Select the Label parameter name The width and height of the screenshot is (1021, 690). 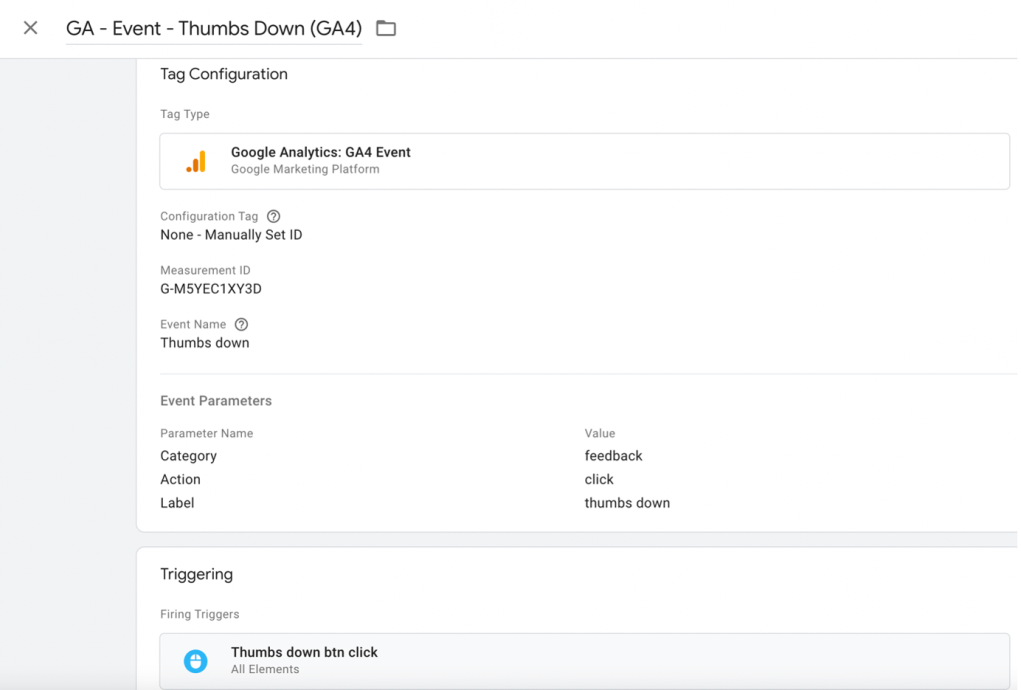[x=177, y=503]
